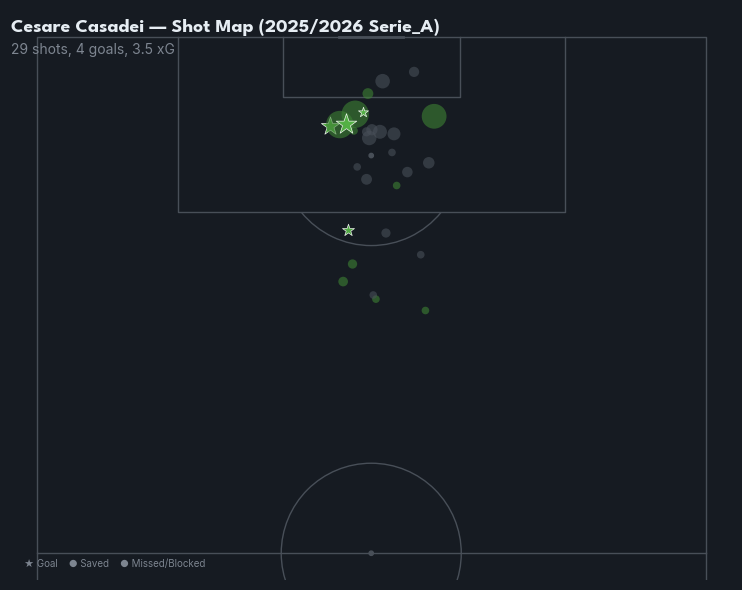Click the gray dot beside the arc goal star
This screenshot has height=590, width=742.
click(x=386, y=233)
